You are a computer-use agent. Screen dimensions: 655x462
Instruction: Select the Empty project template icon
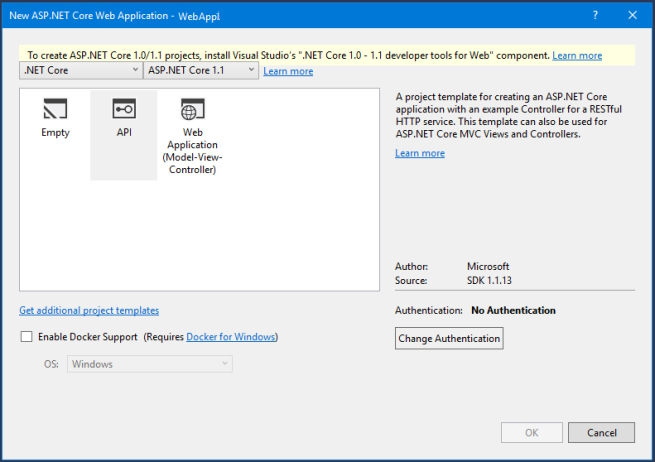(x=55, y=109)
